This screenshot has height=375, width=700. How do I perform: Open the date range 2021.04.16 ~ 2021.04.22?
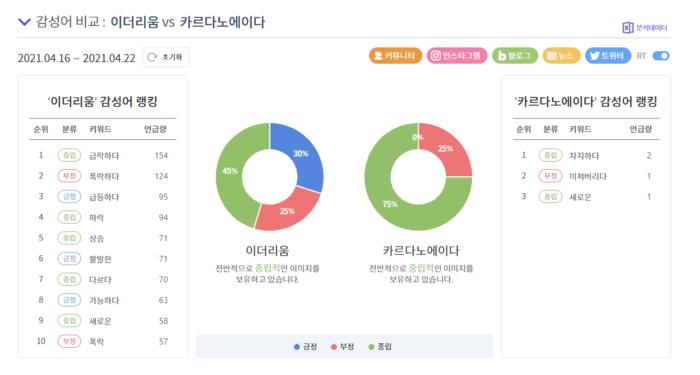[76, 58]
